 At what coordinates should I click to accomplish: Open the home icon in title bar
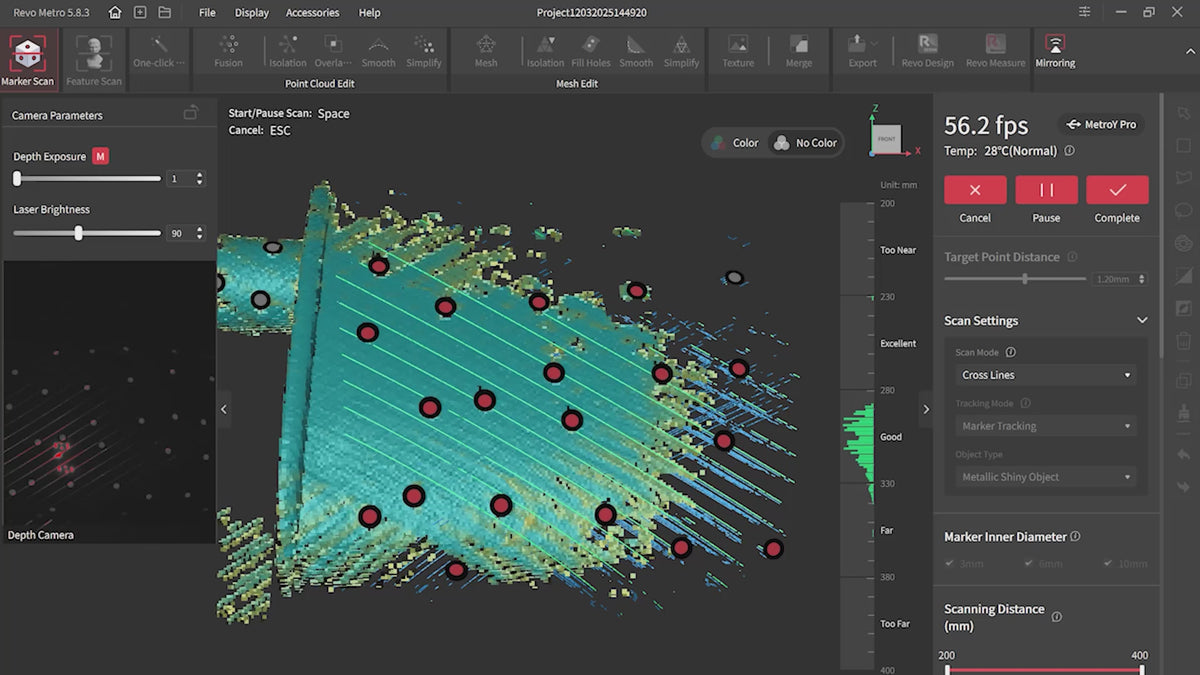(115, 12)
